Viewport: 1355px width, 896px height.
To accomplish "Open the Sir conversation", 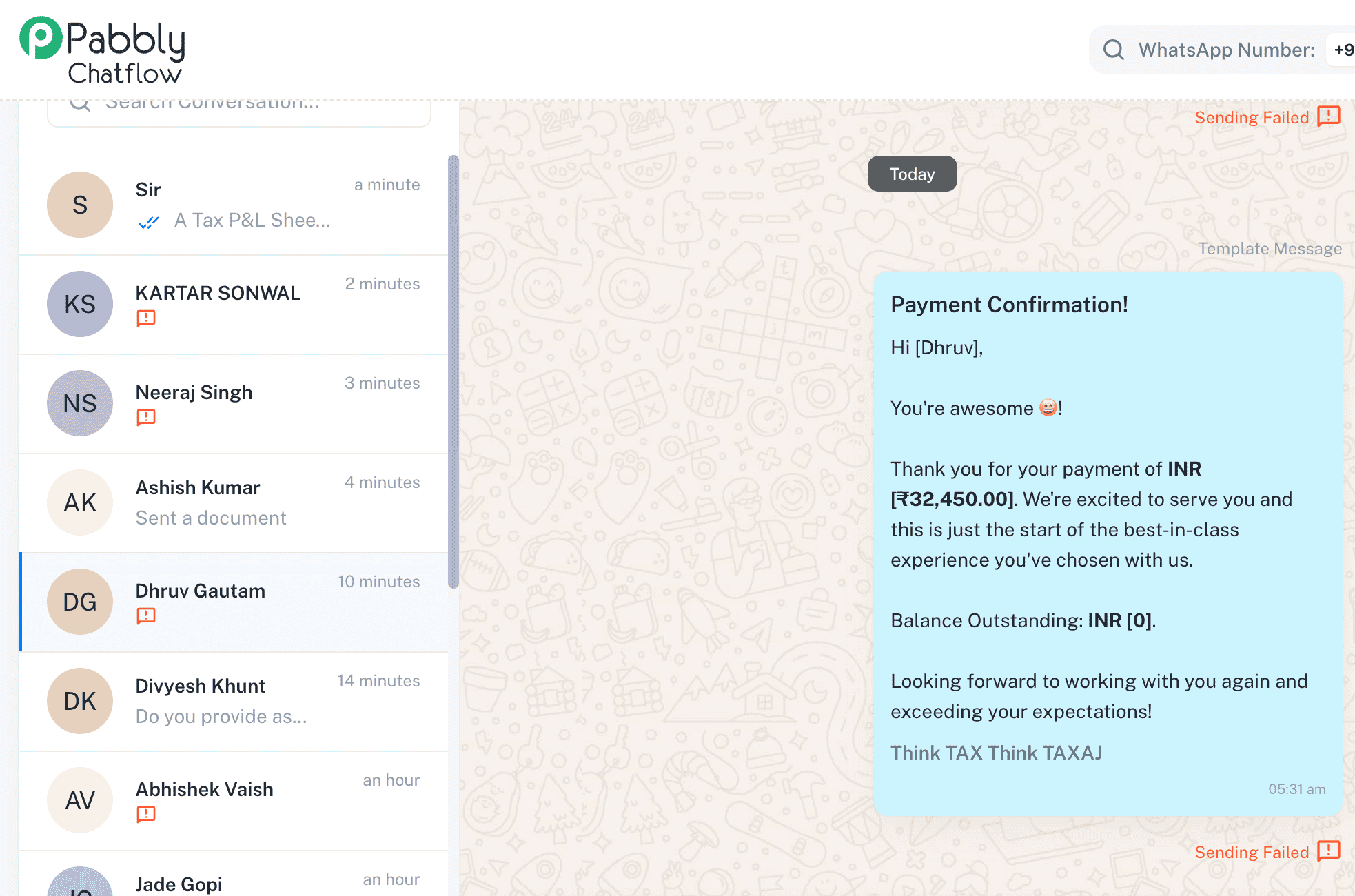I will [x=234, y=205].
